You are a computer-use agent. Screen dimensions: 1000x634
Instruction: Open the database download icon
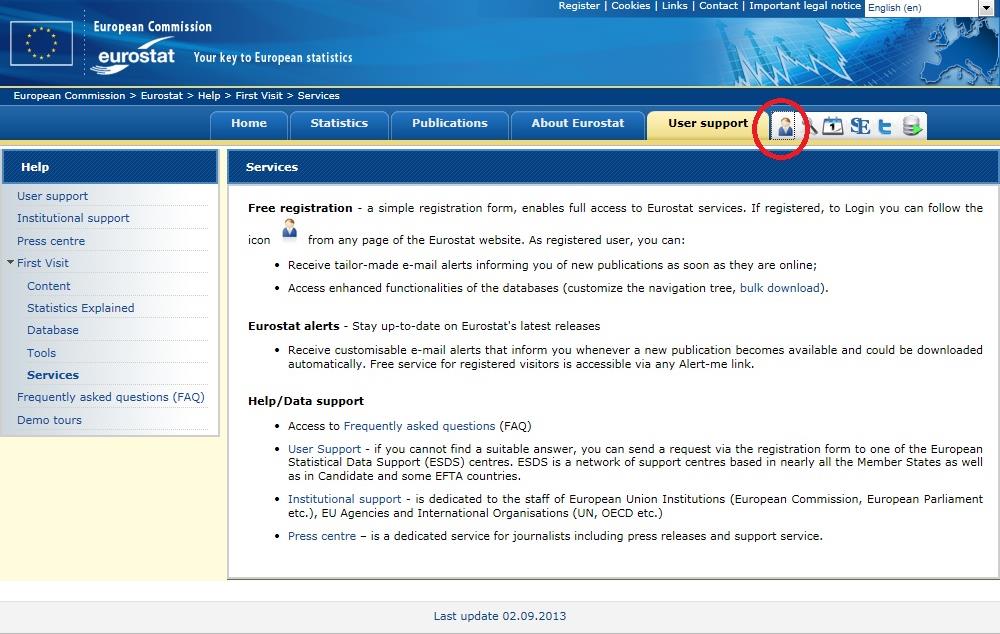[x=911, y=126]
